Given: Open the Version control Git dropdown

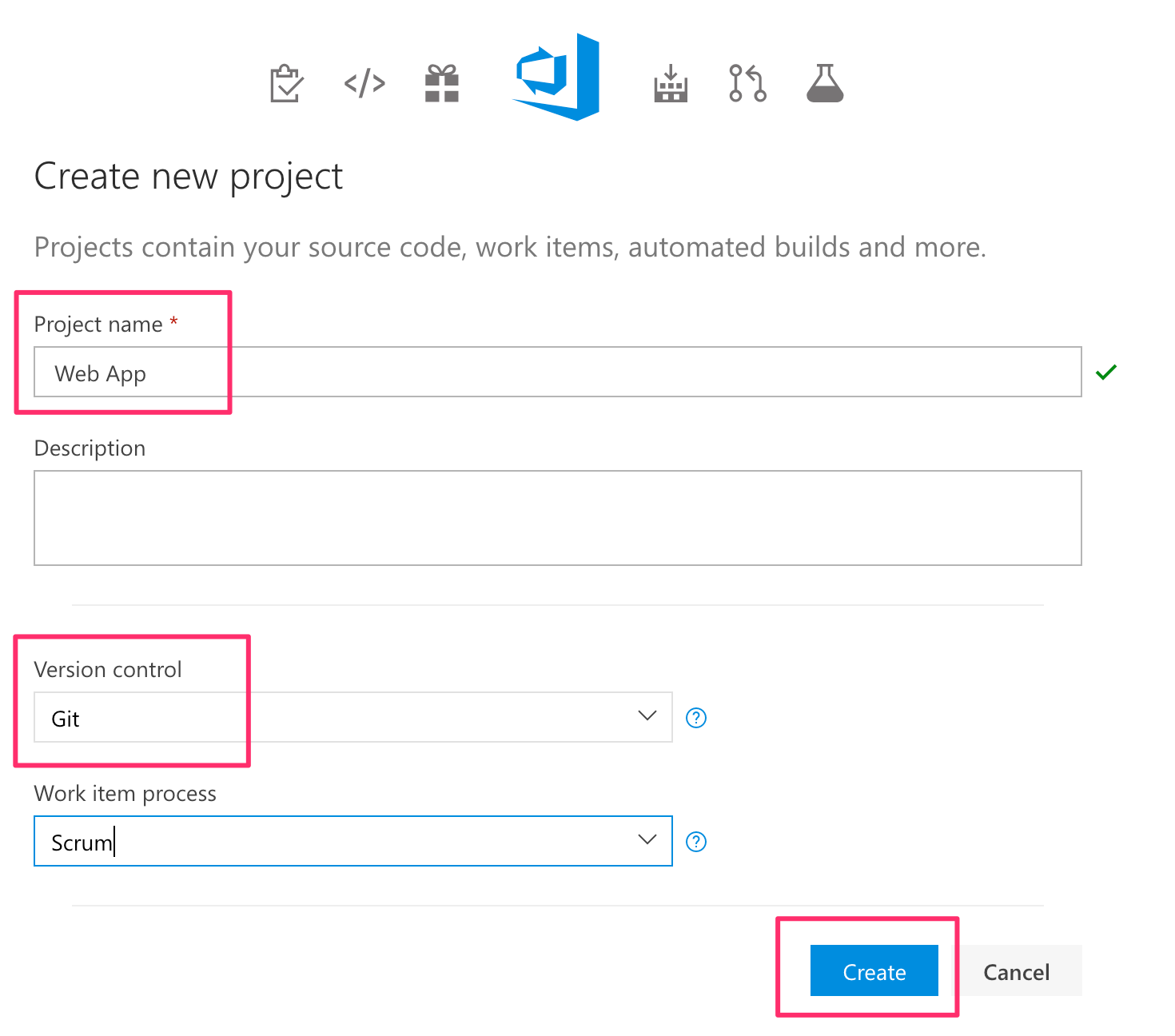Looking at the screenshot, I should [352, 717].
